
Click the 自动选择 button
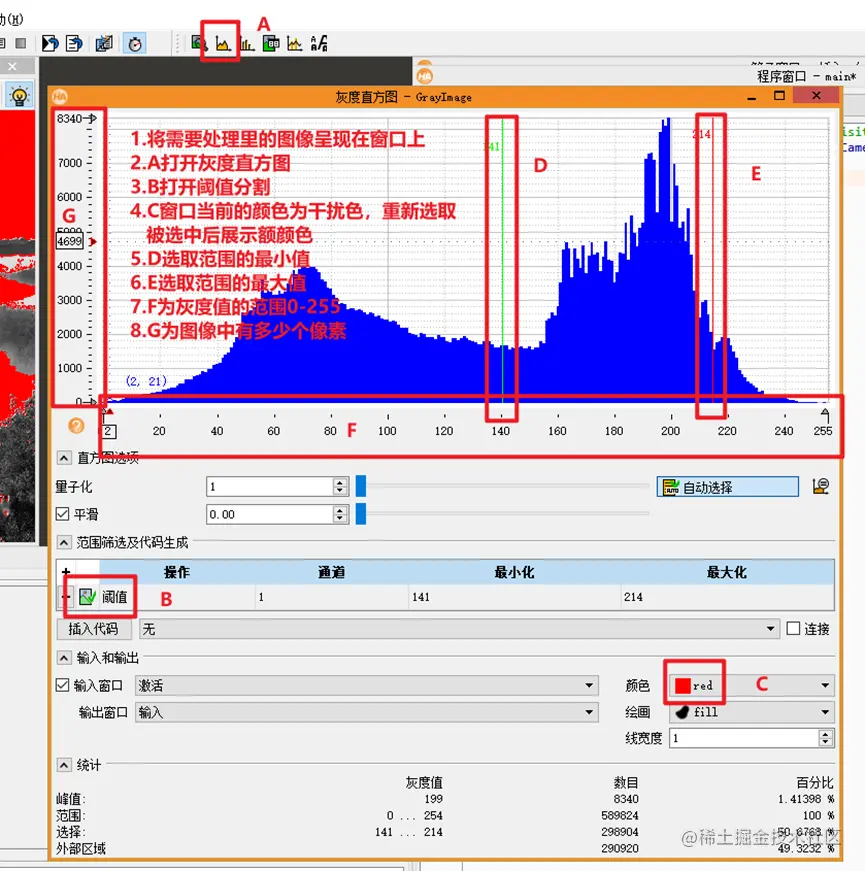(727, 487)
